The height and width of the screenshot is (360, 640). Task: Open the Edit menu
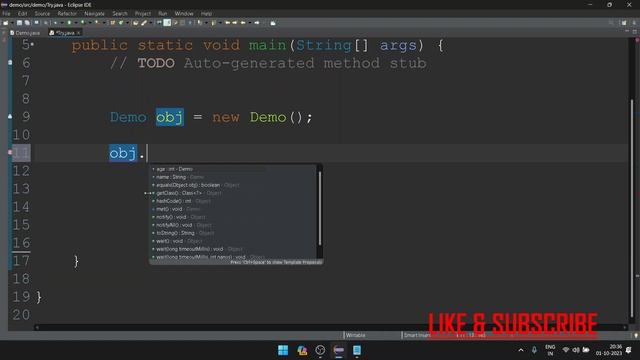tap(22, 13)
